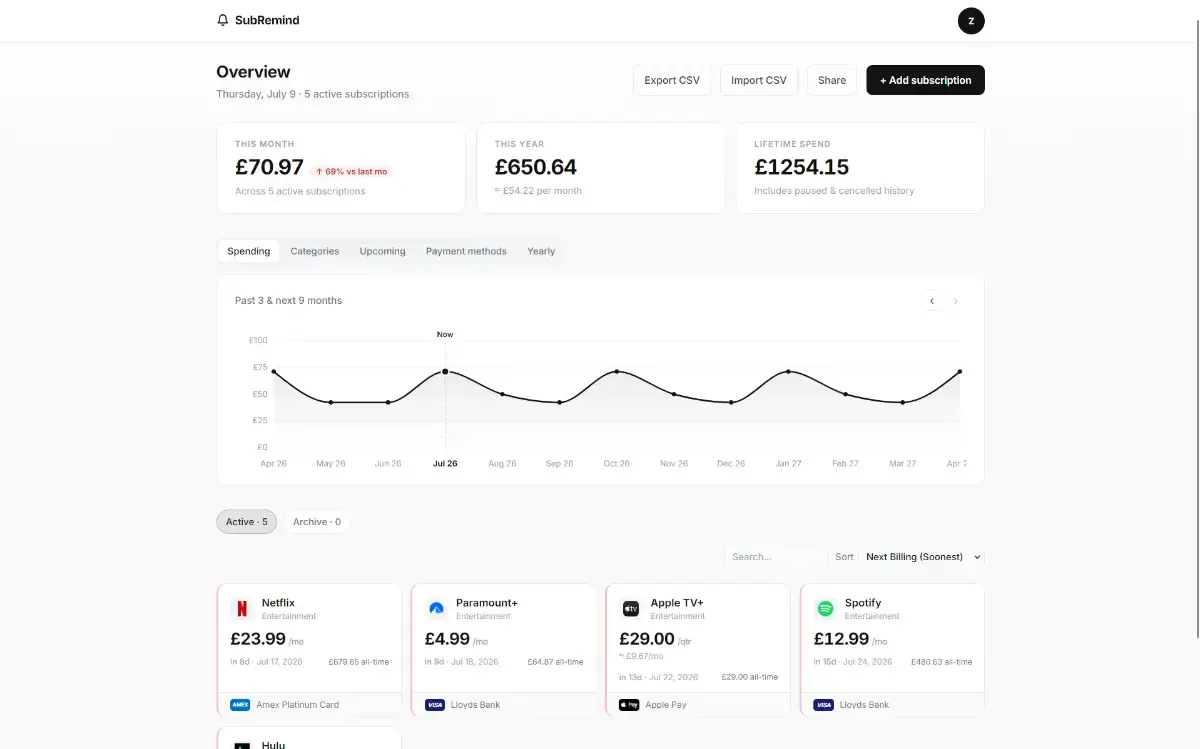Click the Now marker on the chart

click(445, 334)
